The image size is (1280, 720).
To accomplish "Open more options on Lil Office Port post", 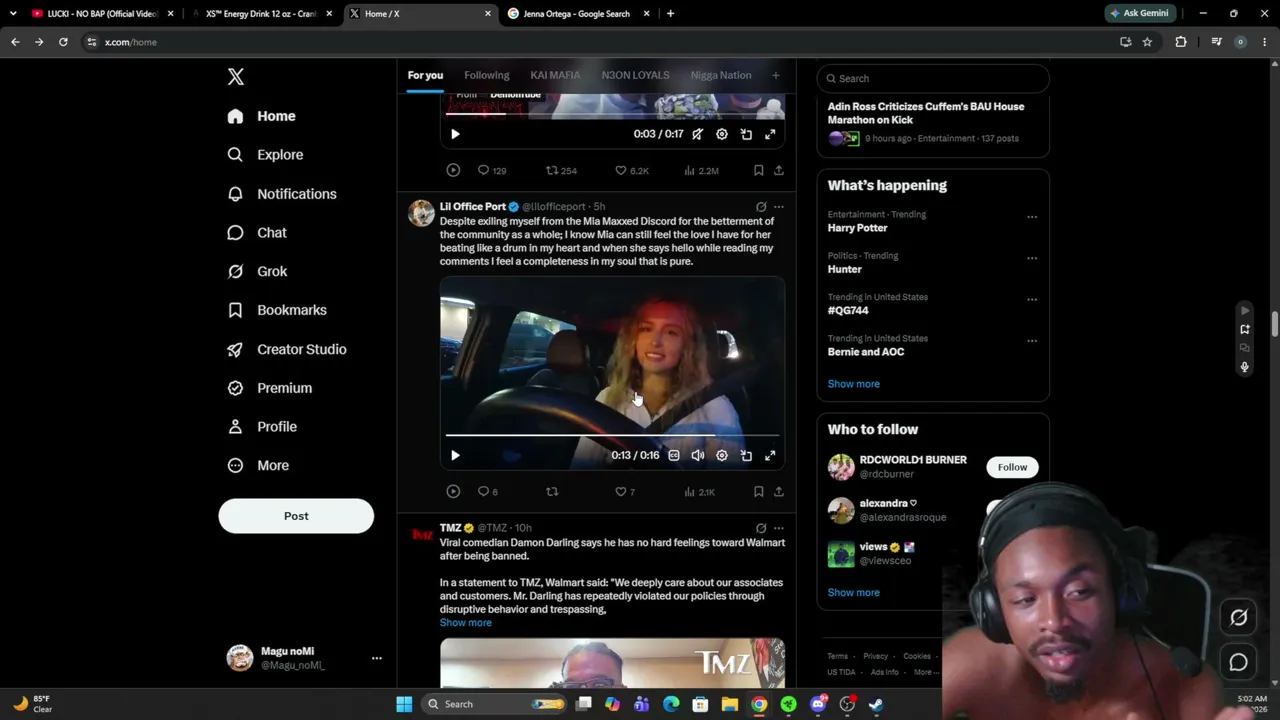I will [x=779, y=207].
